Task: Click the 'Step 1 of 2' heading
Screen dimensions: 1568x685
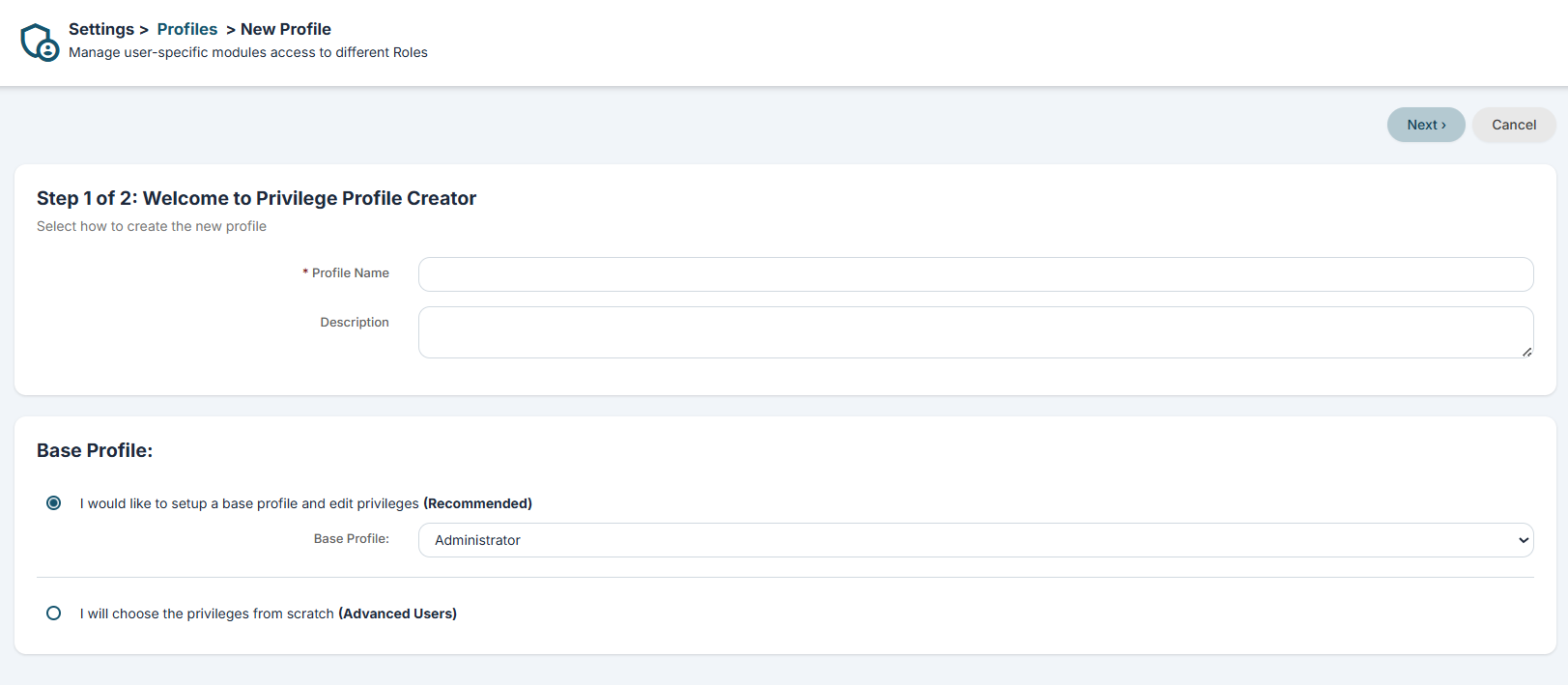Action: [257, 198]
